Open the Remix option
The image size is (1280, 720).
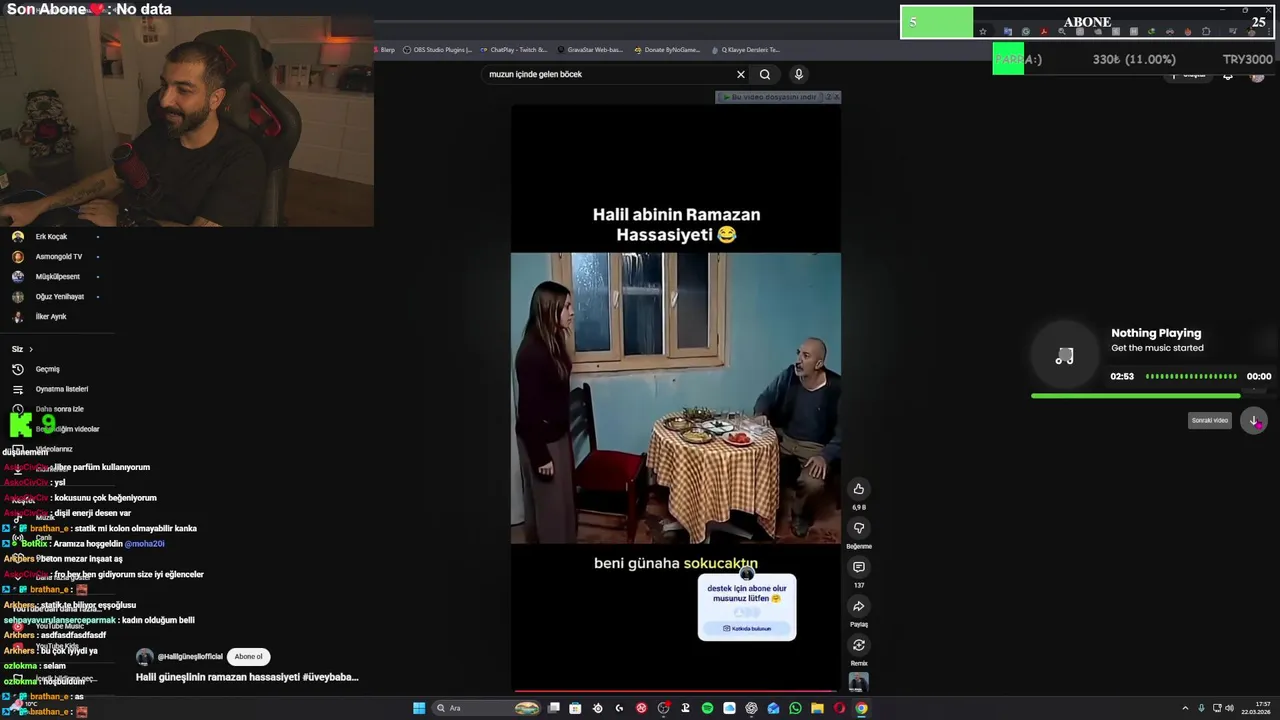point(858,645)
